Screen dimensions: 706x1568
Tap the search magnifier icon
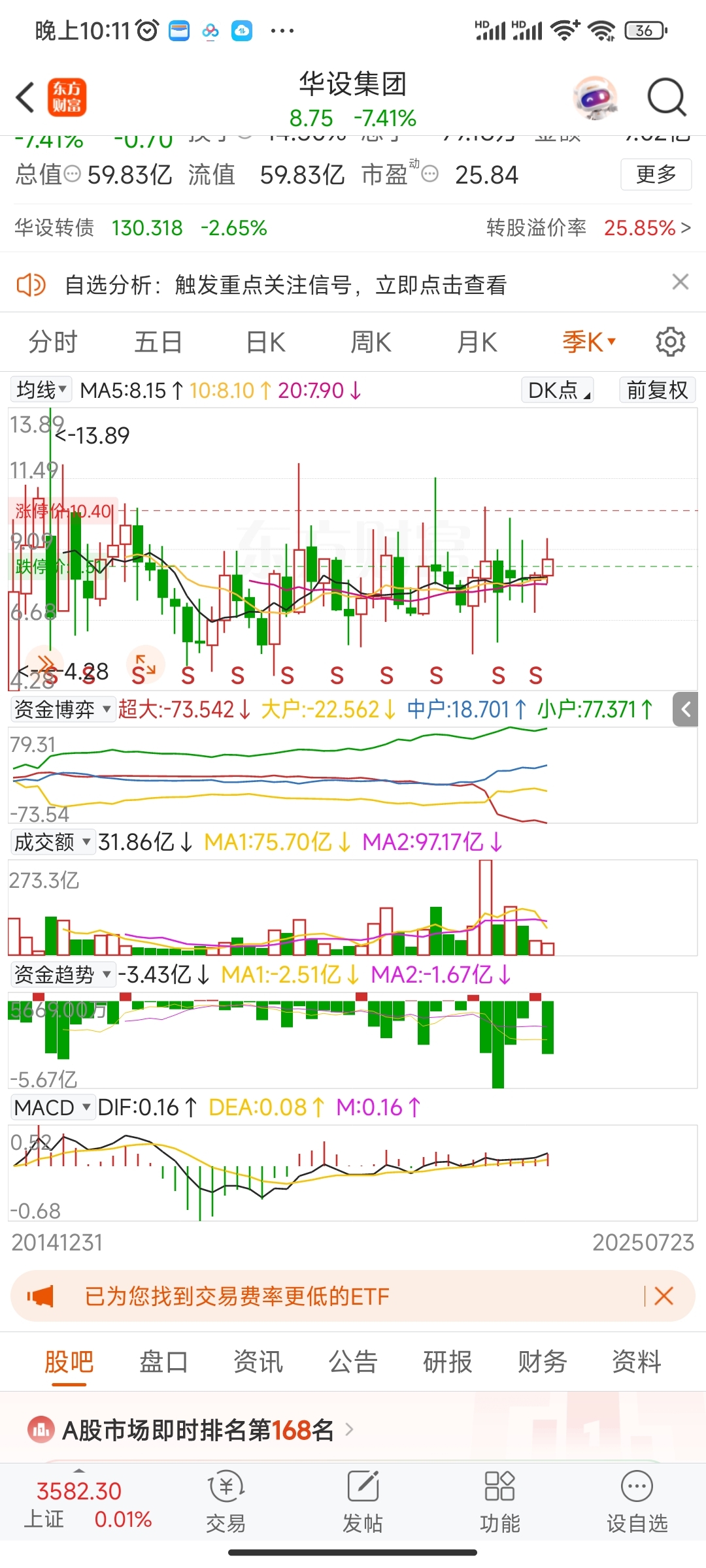[x=666, y=98]
